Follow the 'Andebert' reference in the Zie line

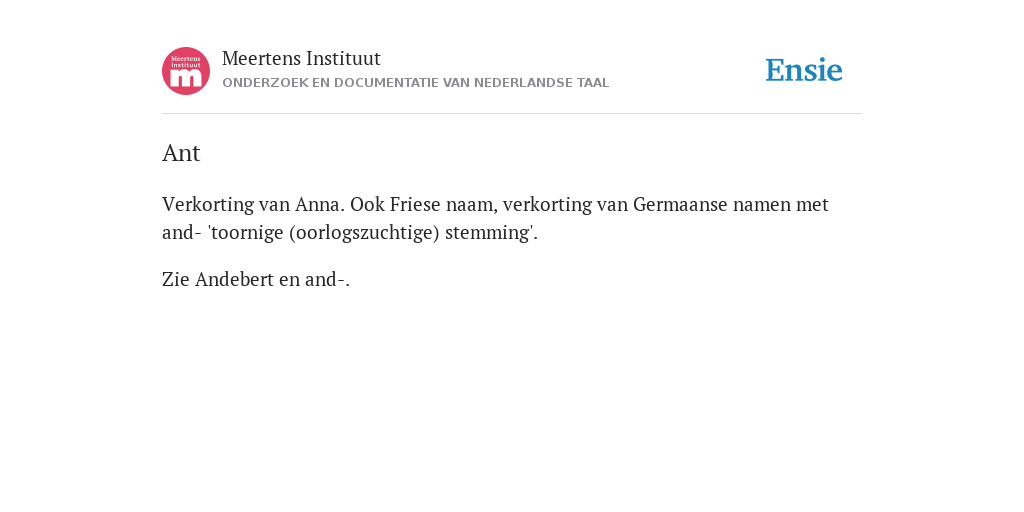click(234, 280)
